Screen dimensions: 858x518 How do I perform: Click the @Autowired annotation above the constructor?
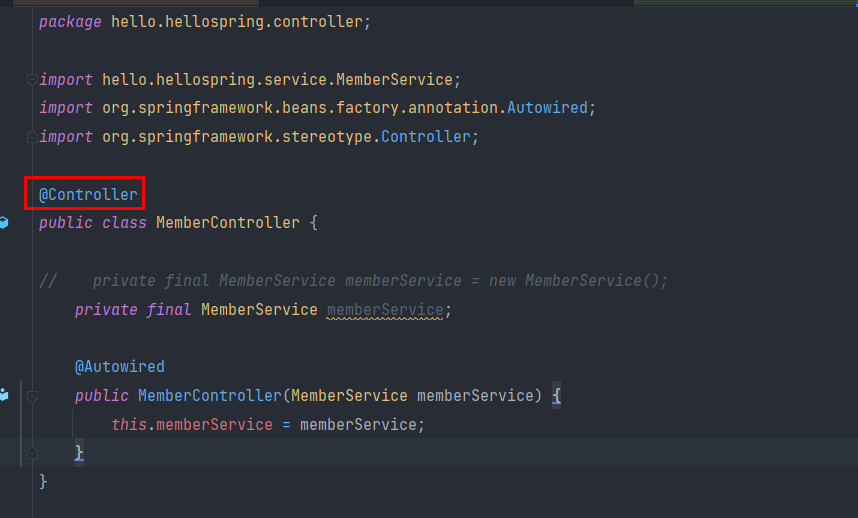click(119, 366)
